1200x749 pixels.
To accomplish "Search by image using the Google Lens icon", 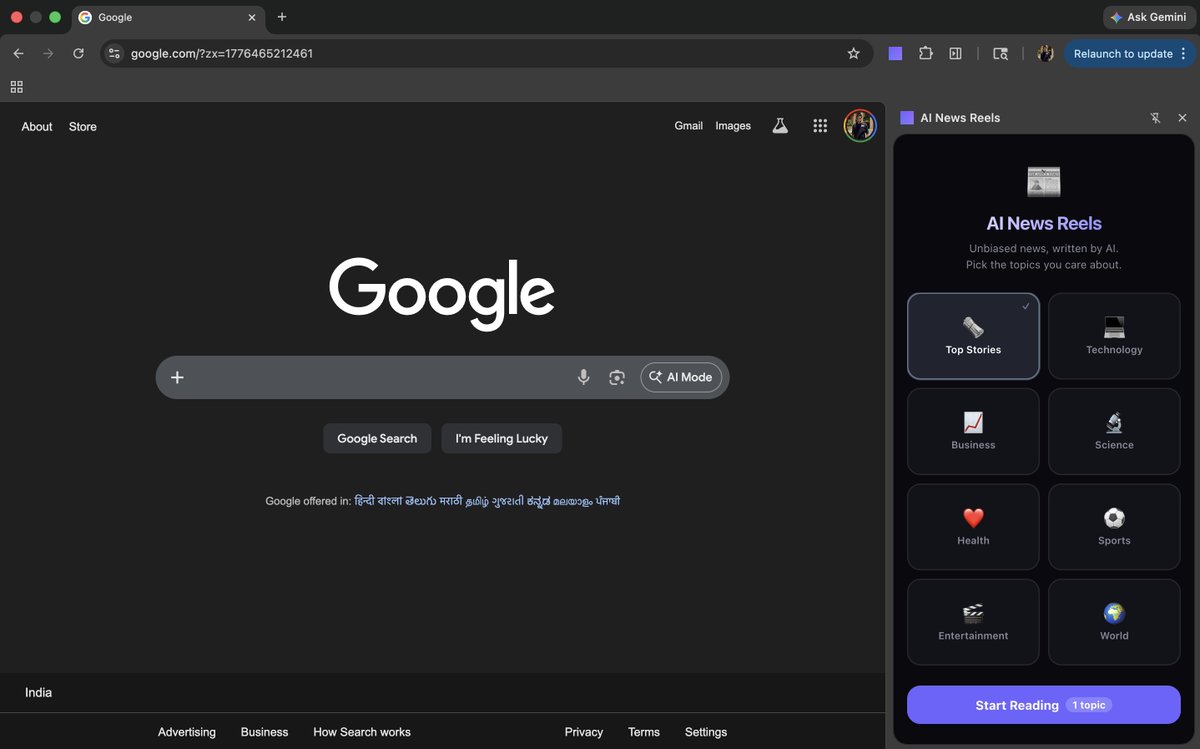I will pos(617,377).
